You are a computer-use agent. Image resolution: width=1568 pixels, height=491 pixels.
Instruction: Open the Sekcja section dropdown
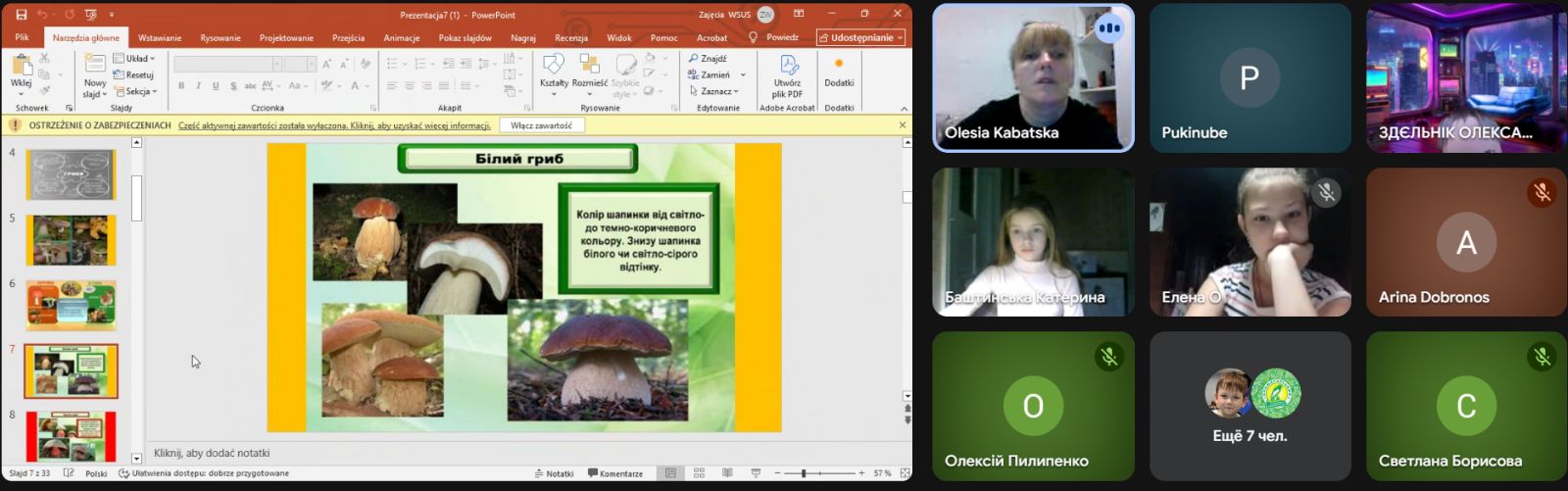137,92
